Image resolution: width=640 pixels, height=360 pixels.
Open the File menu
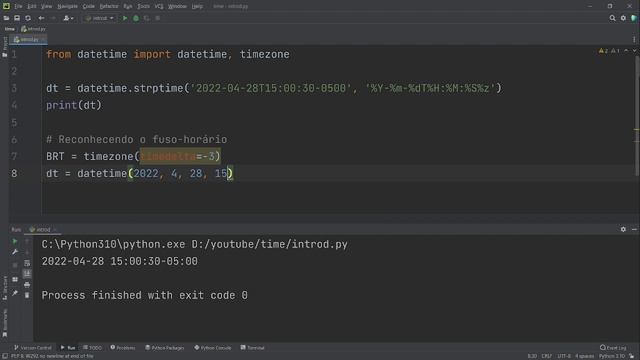18,6
